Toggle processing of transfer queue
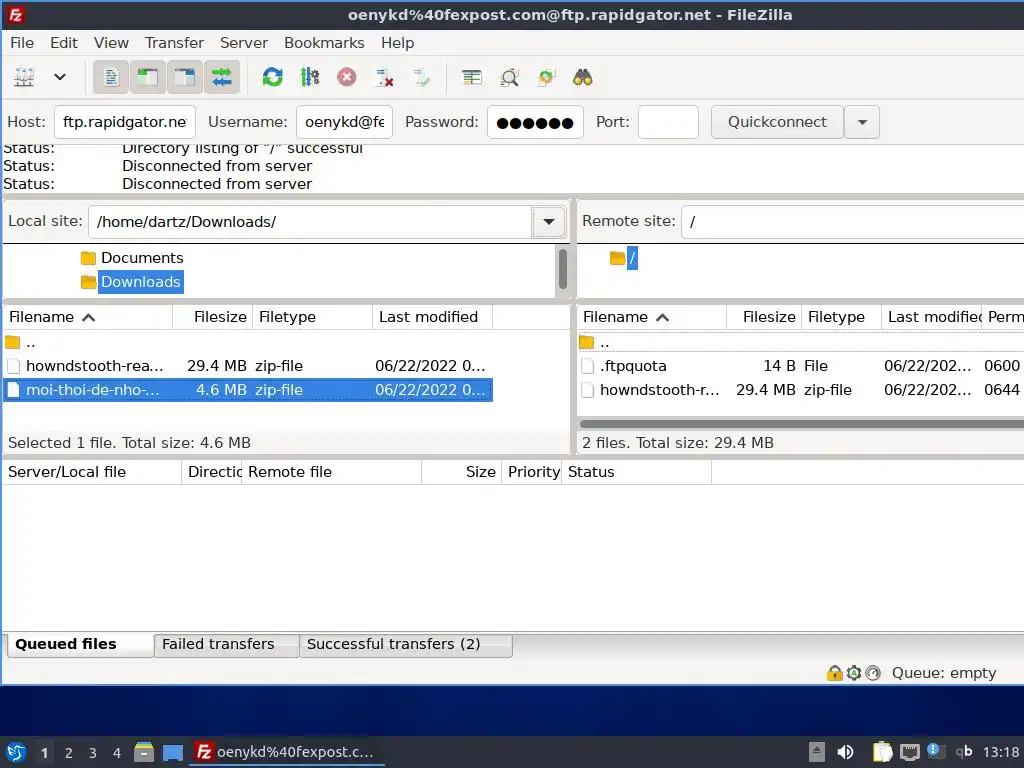This screenshot has width=1024, height=768. click(x=310, y=78)
